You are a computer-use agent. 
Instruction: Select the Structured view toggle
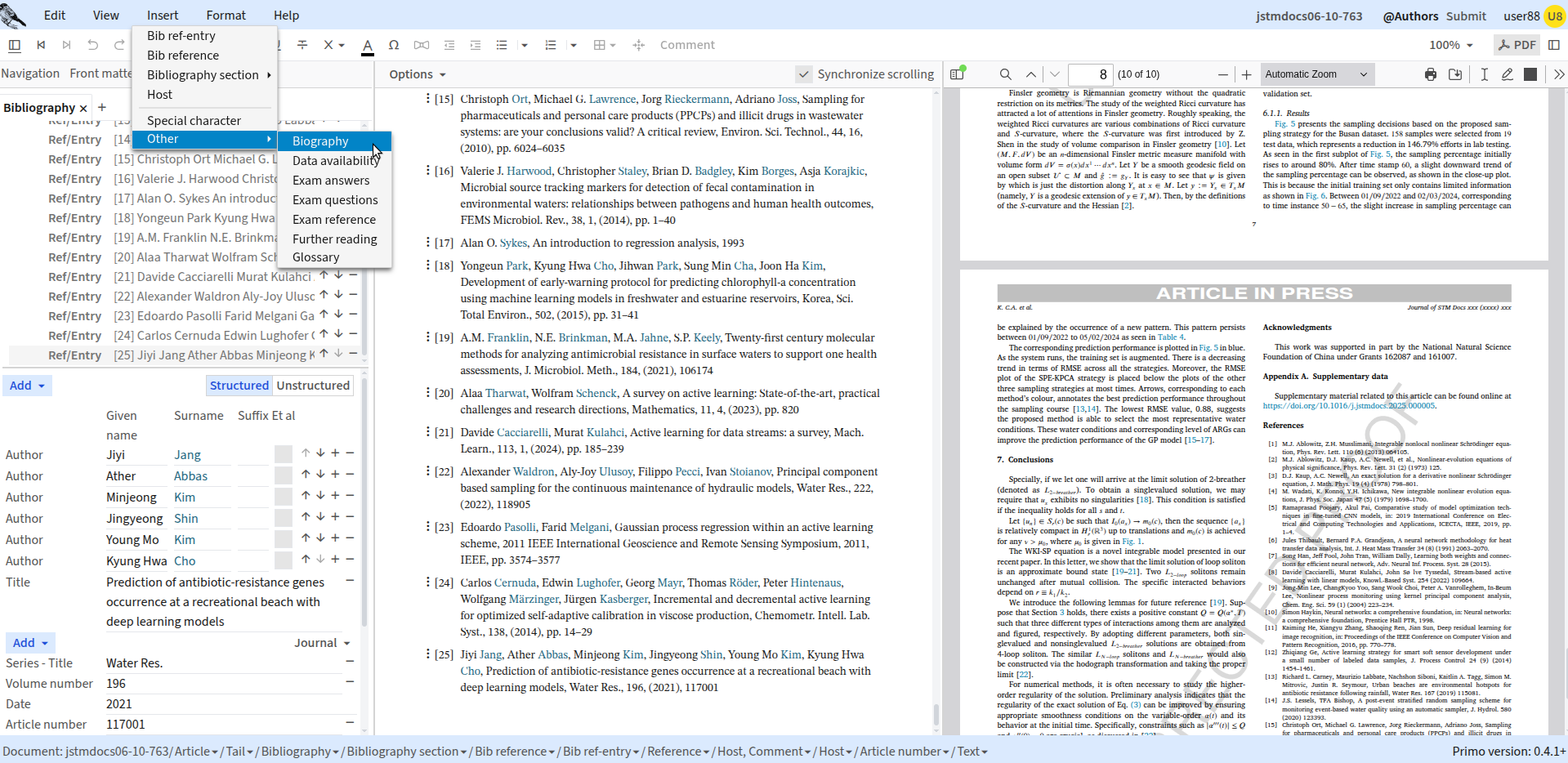239,386
